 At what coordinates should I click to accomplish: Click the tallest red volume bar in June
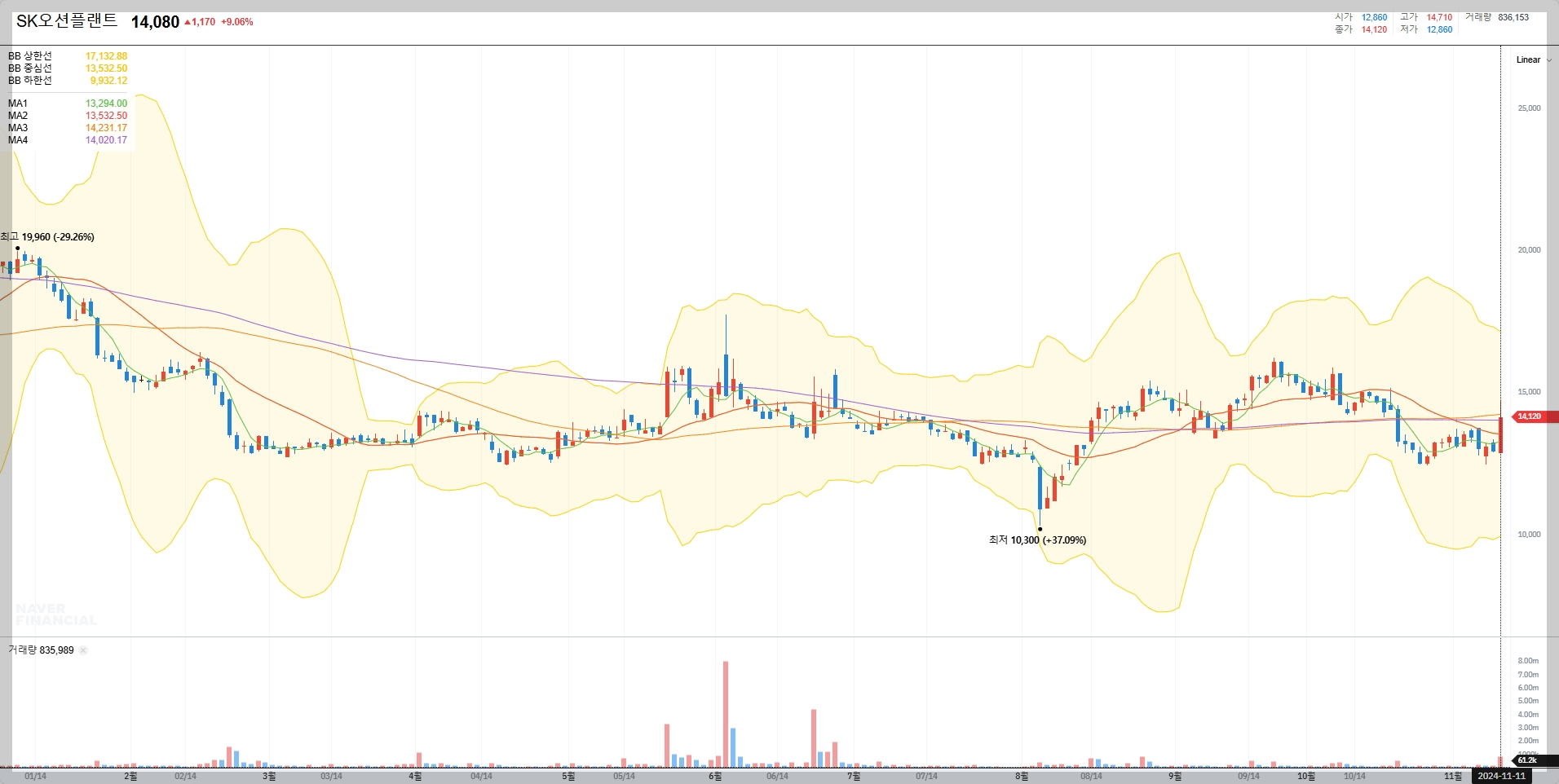pyautogui.click(x=726, y=714)
